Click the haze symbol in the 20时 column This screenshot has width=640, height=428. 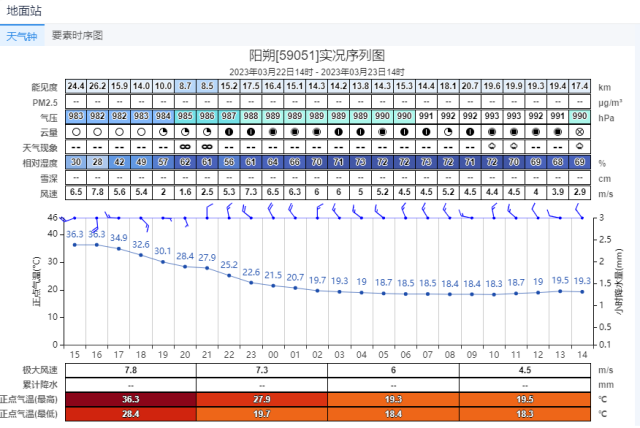pyautogui.click(x=185, y=147)
